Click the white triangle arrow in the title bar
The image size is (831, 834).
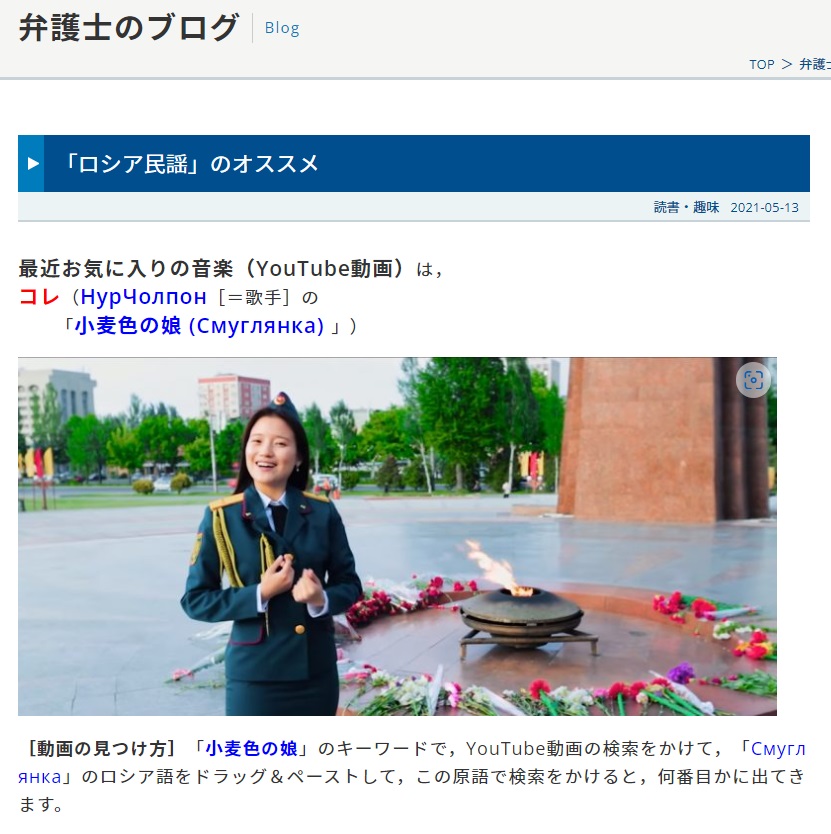(x=33, y=163)
